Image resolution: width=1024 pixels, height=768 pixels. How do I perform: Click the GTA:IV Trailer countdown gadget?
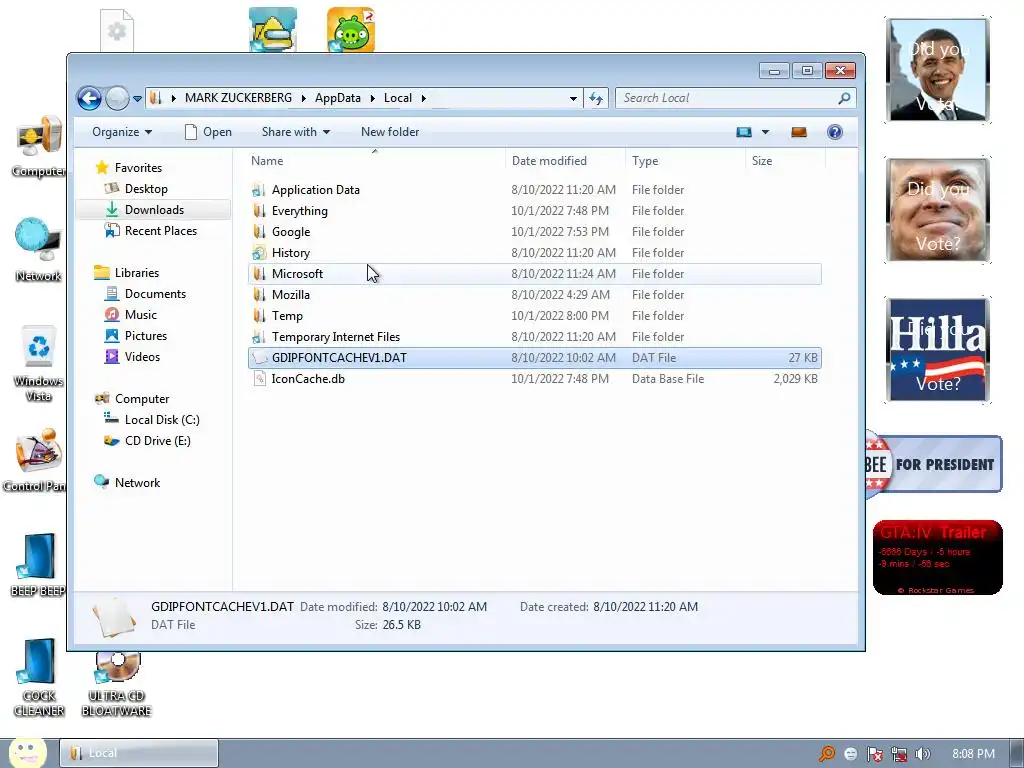pyautogui.click(x=937, y=557)
